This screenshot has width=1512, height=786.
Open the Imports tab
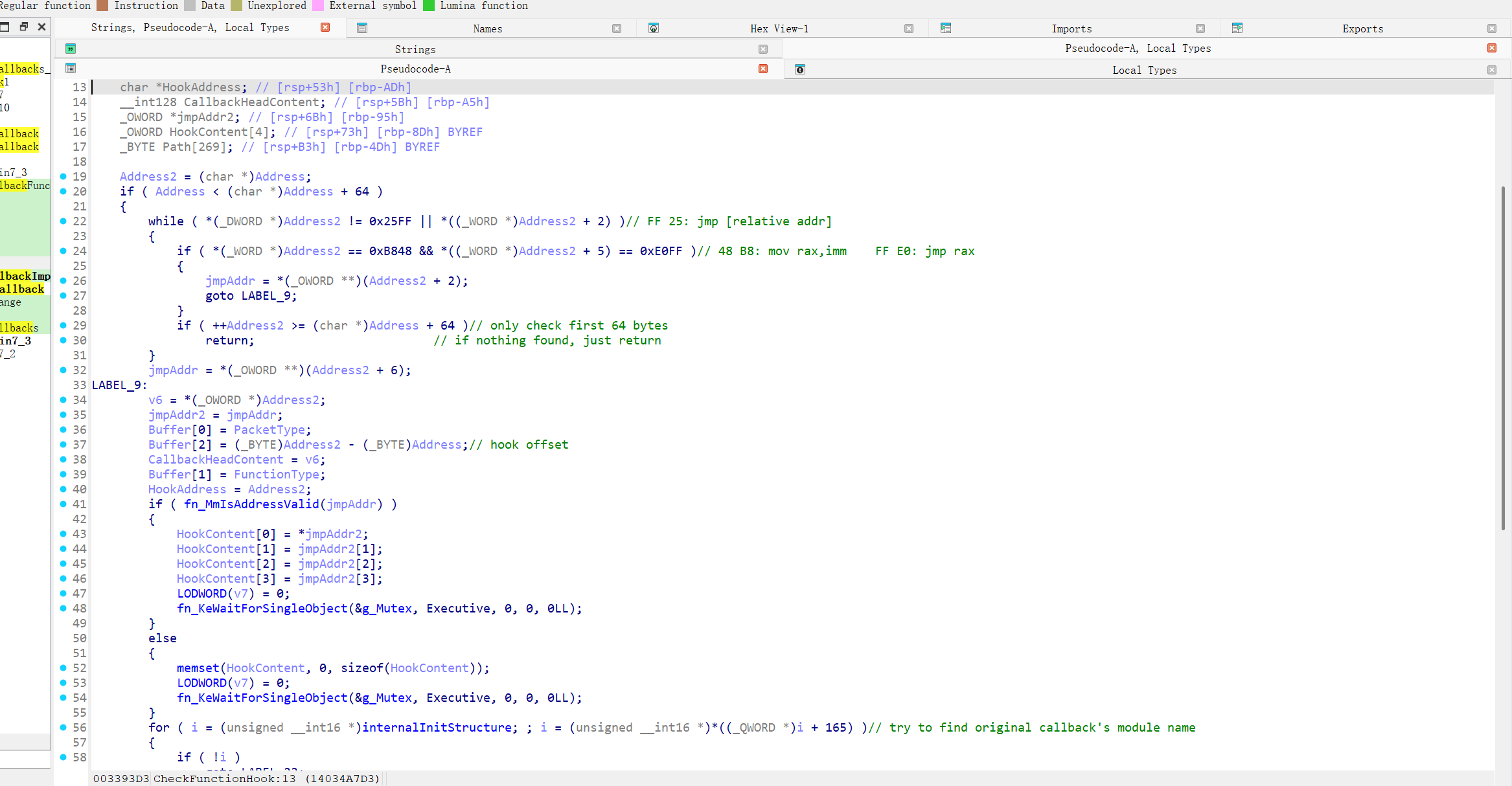point(1071,28)
